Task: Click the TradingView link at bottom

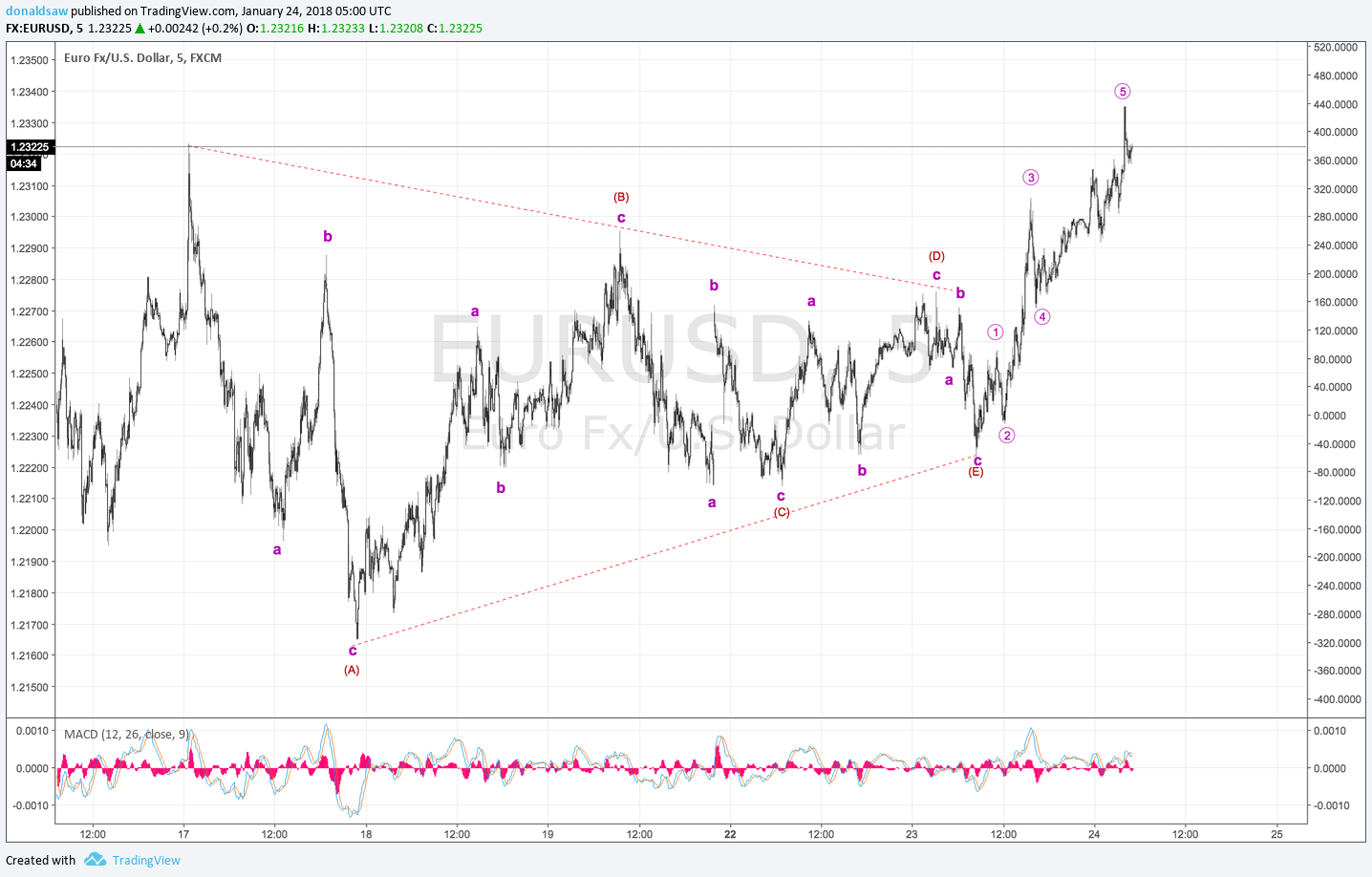Action: [x=146, y=860]
